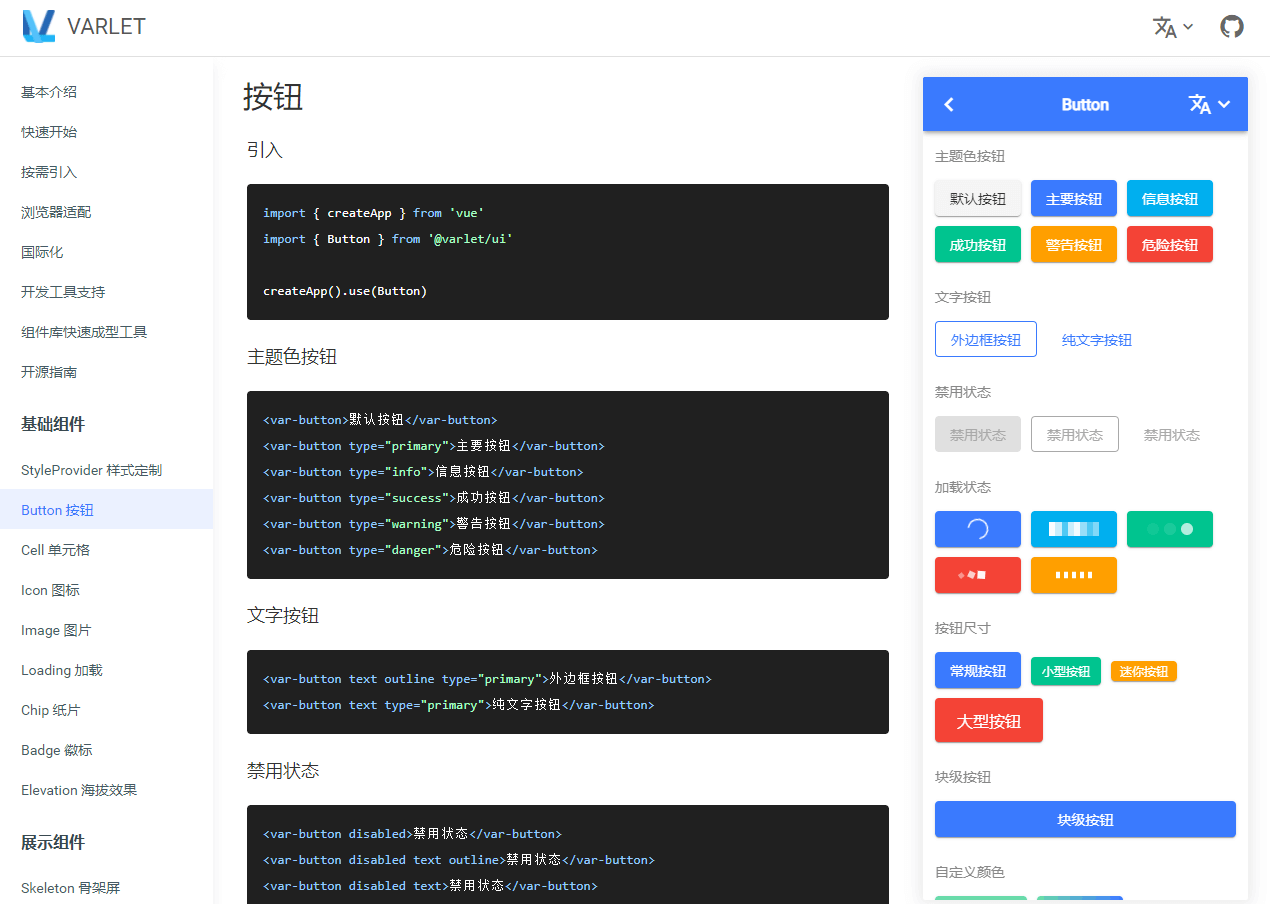Click the 禁用状态 heading in main content
This screenshot has height=904, width=1270.
click(x=283, y=770)
